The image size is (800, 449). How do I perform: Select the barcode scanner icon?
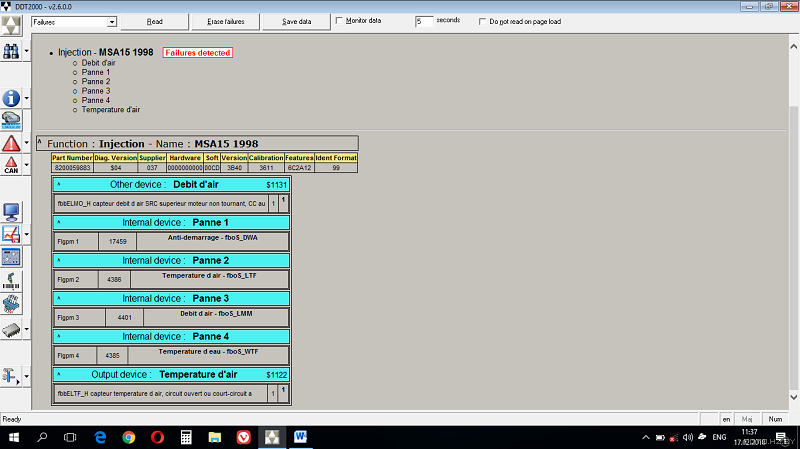11,281
